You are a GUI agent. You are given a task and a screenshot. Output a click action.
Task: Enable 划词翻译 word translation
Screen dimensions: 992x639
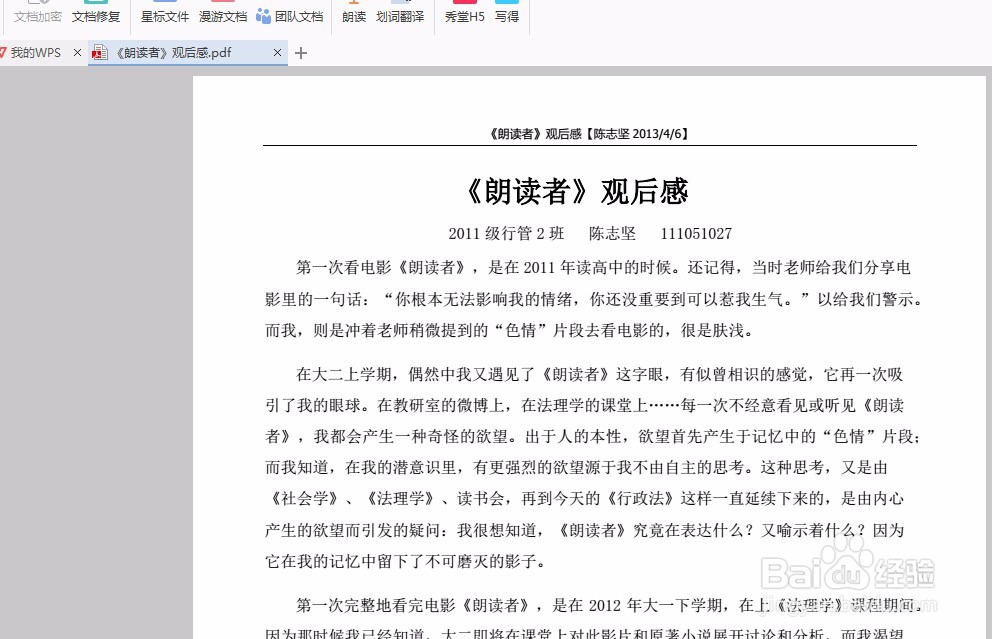coord(400,13)
